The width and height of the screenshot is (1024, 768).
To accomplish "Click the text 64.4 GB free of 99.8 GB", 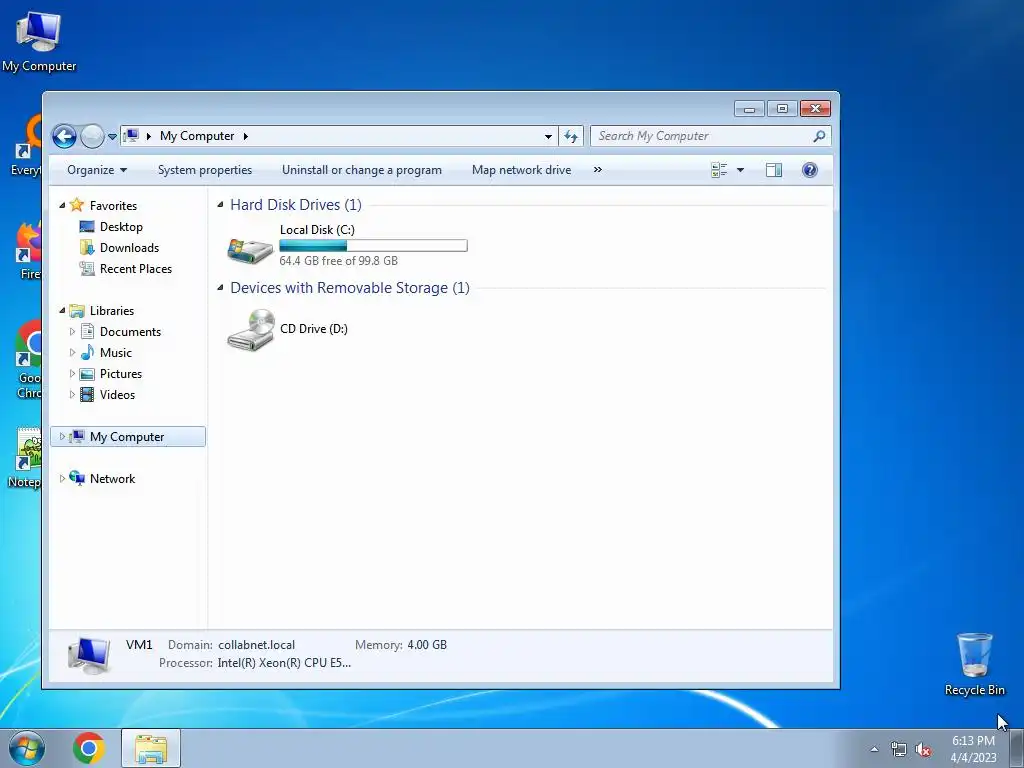I will point(338,261).
